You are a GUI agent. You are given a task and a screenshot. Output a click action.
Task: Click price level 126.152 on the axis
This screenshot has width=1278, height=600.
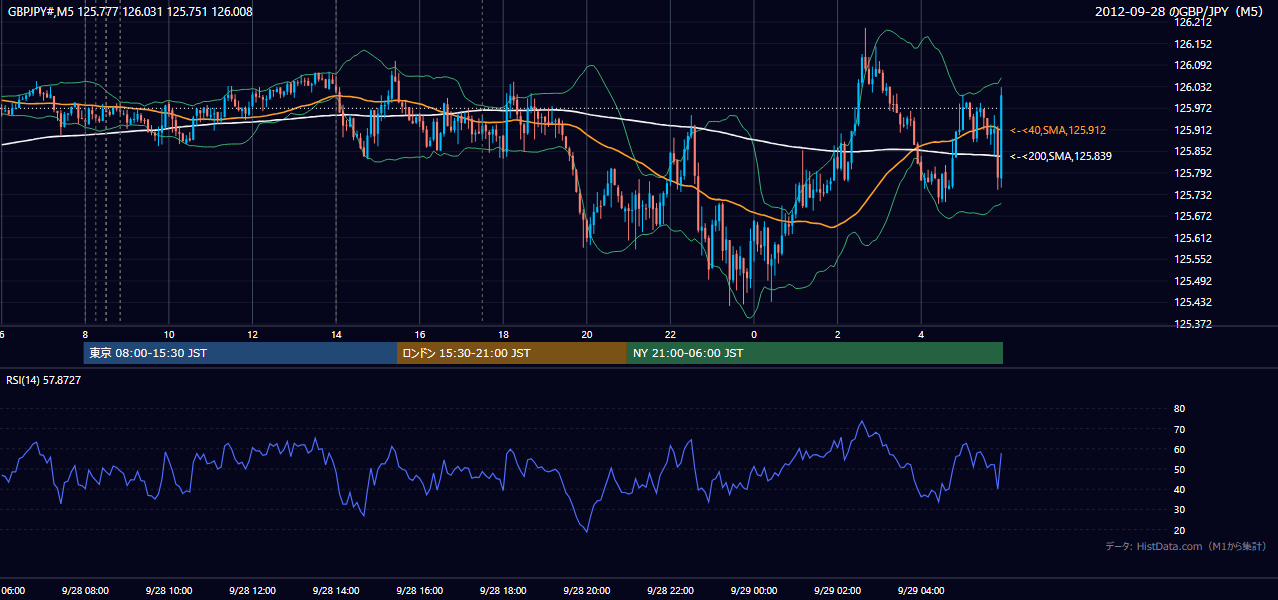[x=1193, y=44]
